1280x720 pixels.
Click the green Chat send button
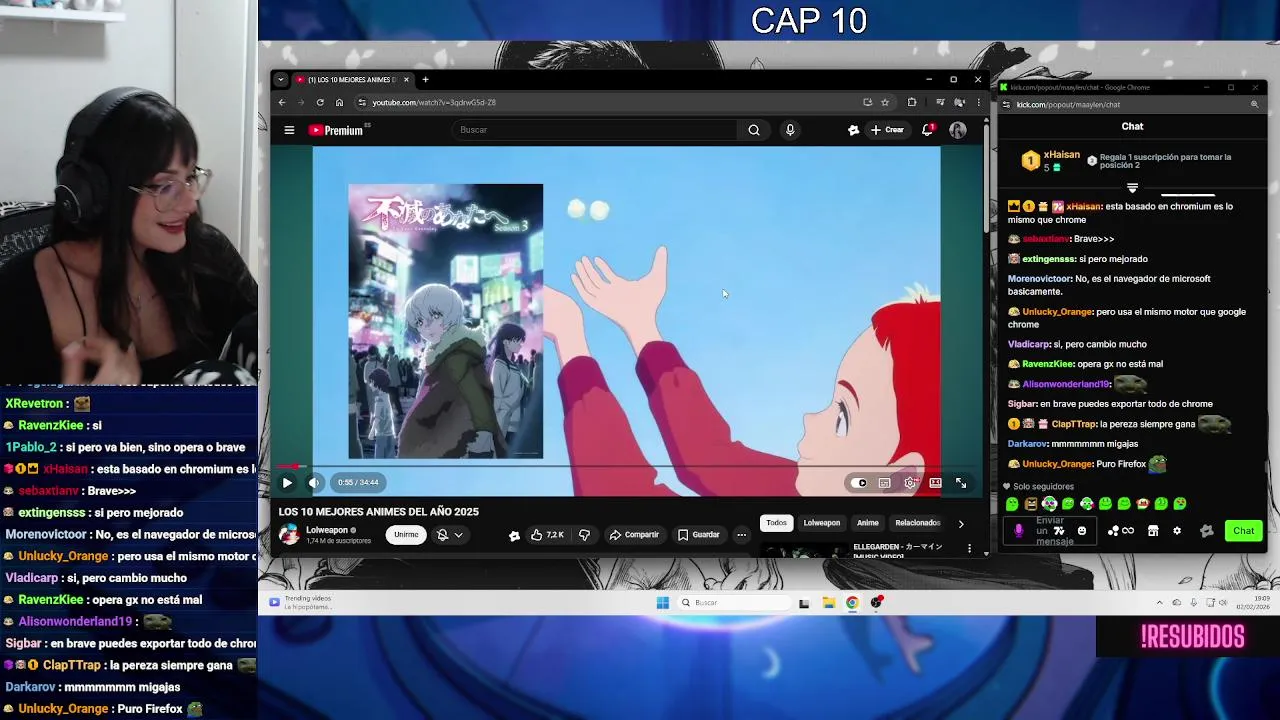point(1243,531)
